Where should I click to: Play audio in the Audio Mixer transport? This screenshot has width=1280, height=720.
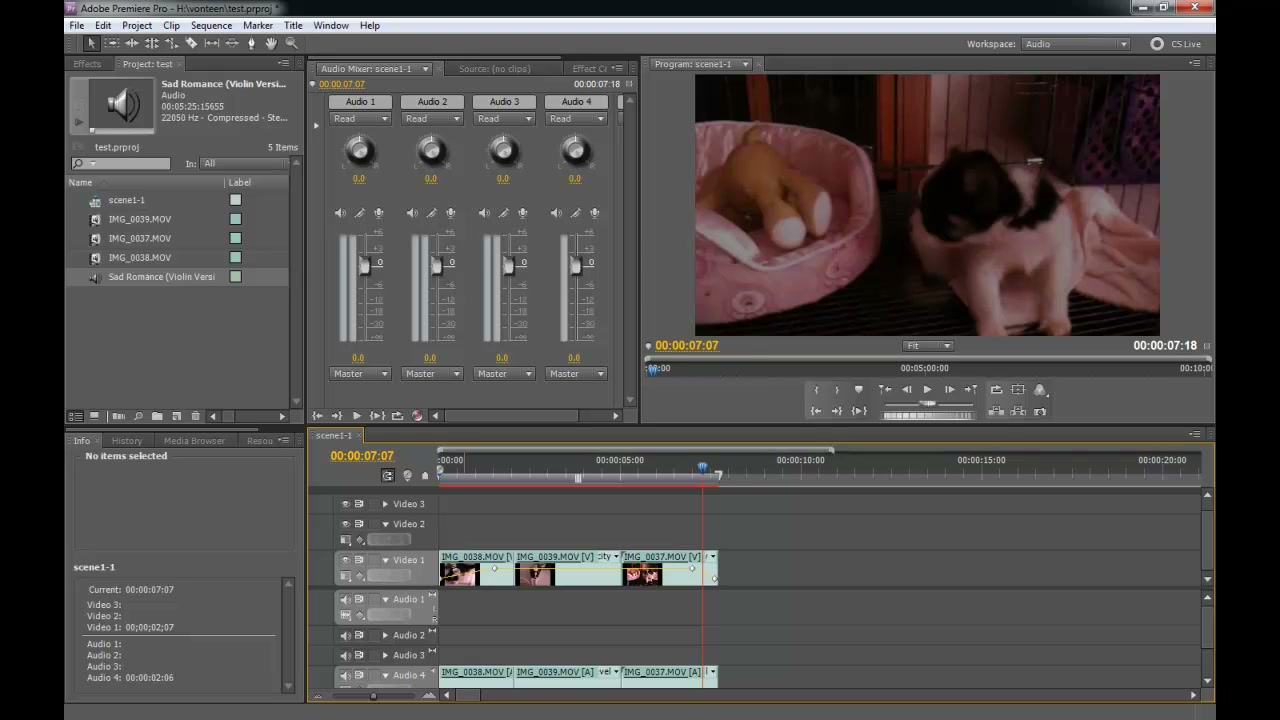[356, 416]
